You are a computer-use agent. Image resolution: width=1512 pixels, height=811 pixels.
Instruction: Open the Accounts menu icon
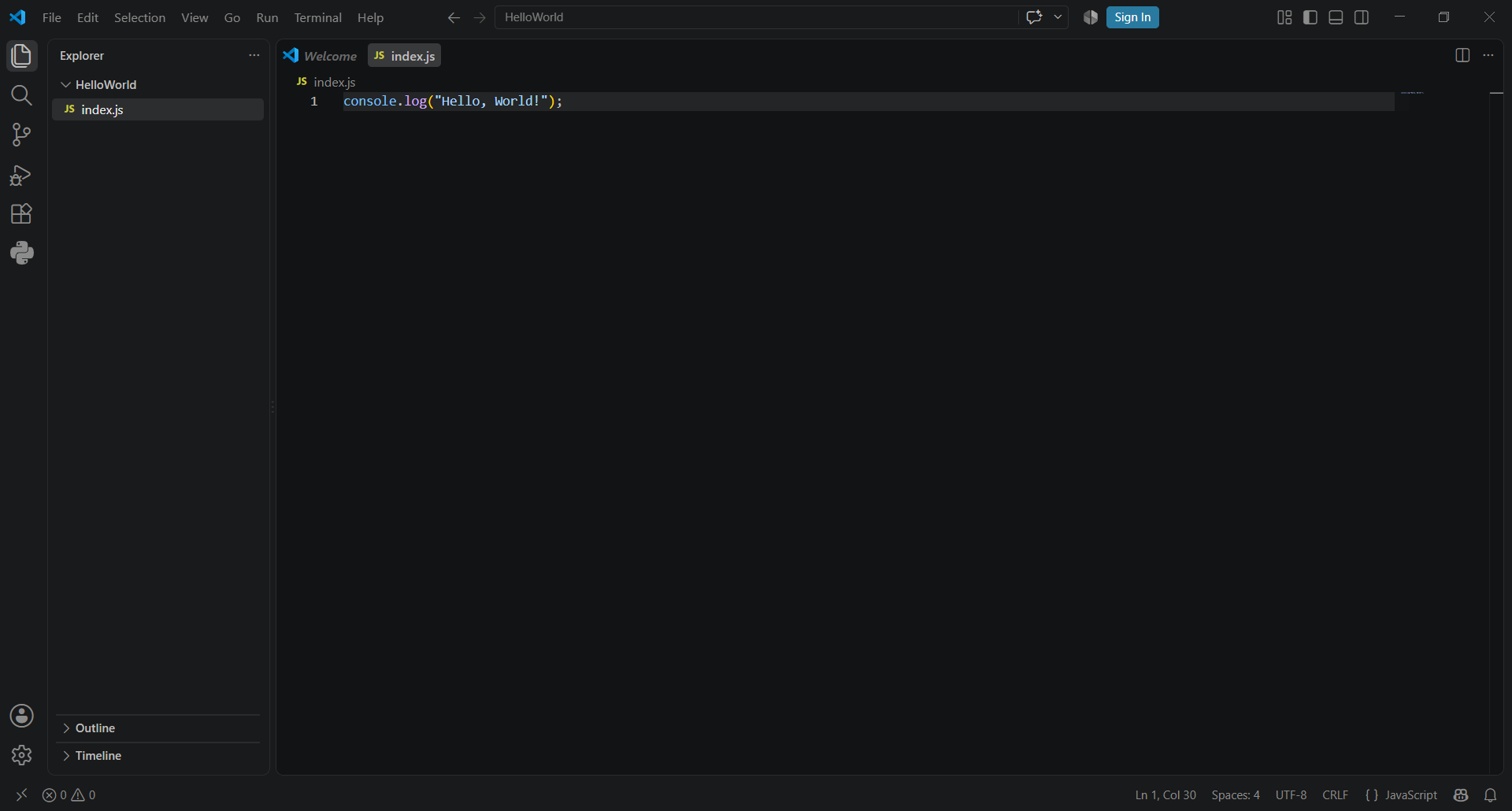click(x=21, y=716)
